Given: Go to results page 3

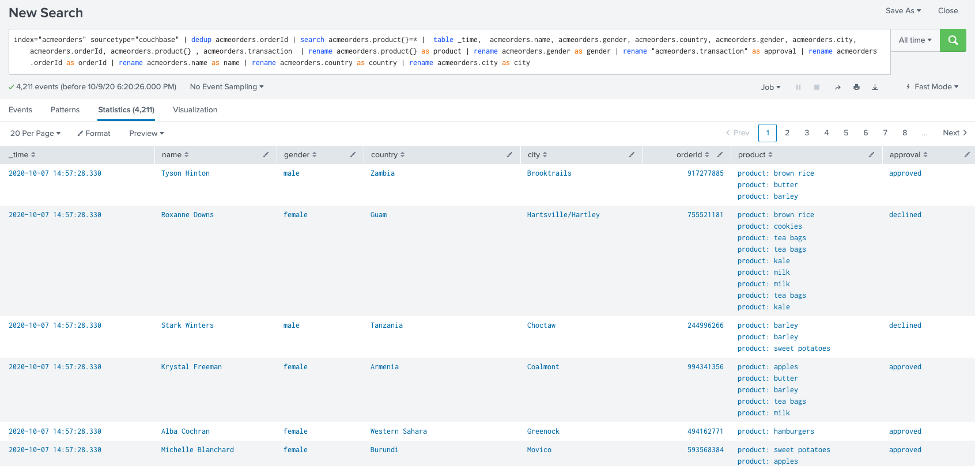Looking at the screenshot, I should (806, 133).
